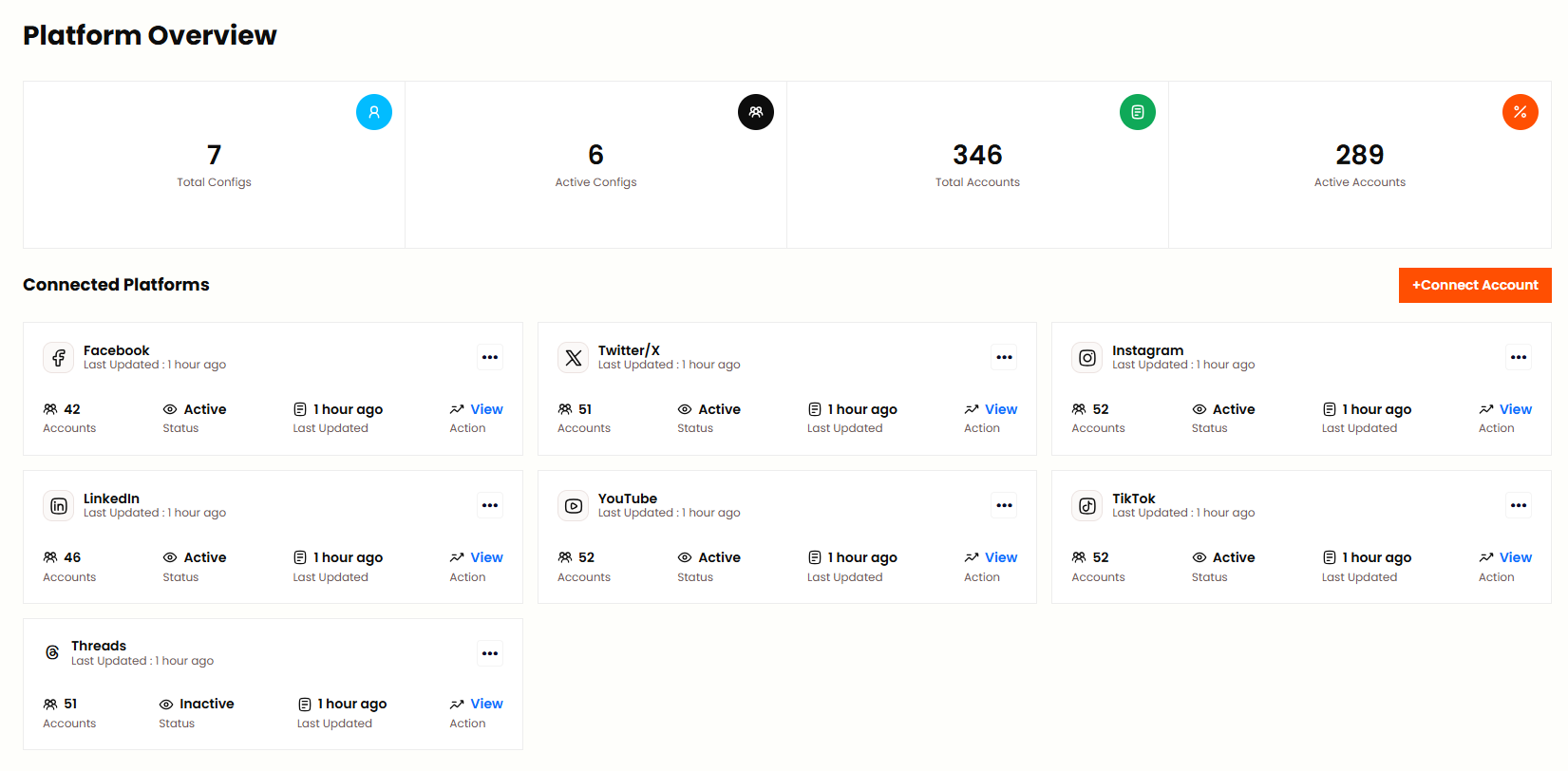
Task: Click the orange percent Active Accounts icon
Action: (x=1520, y=112)
